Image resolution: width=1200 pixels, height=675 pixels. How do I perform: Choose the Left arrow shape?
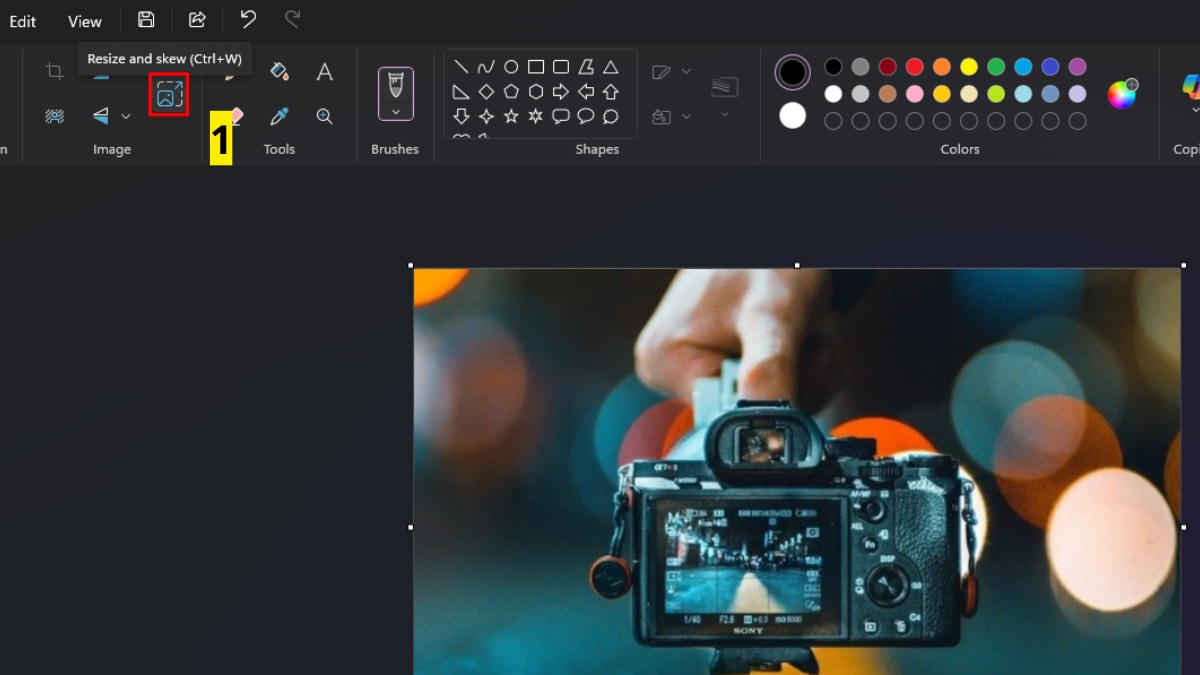pos(586,92)
